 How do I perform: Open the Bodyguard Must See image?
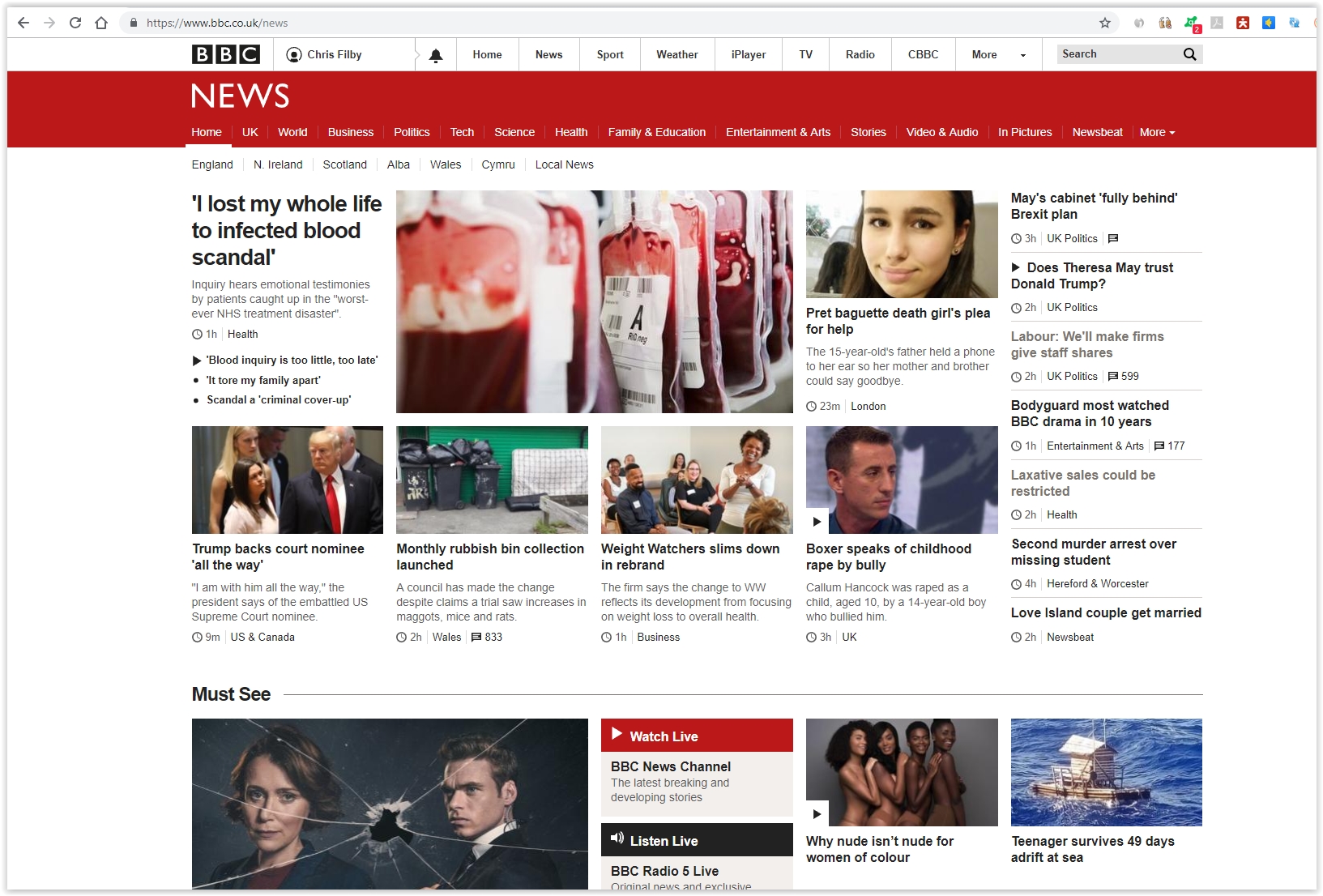pos(390,804)
